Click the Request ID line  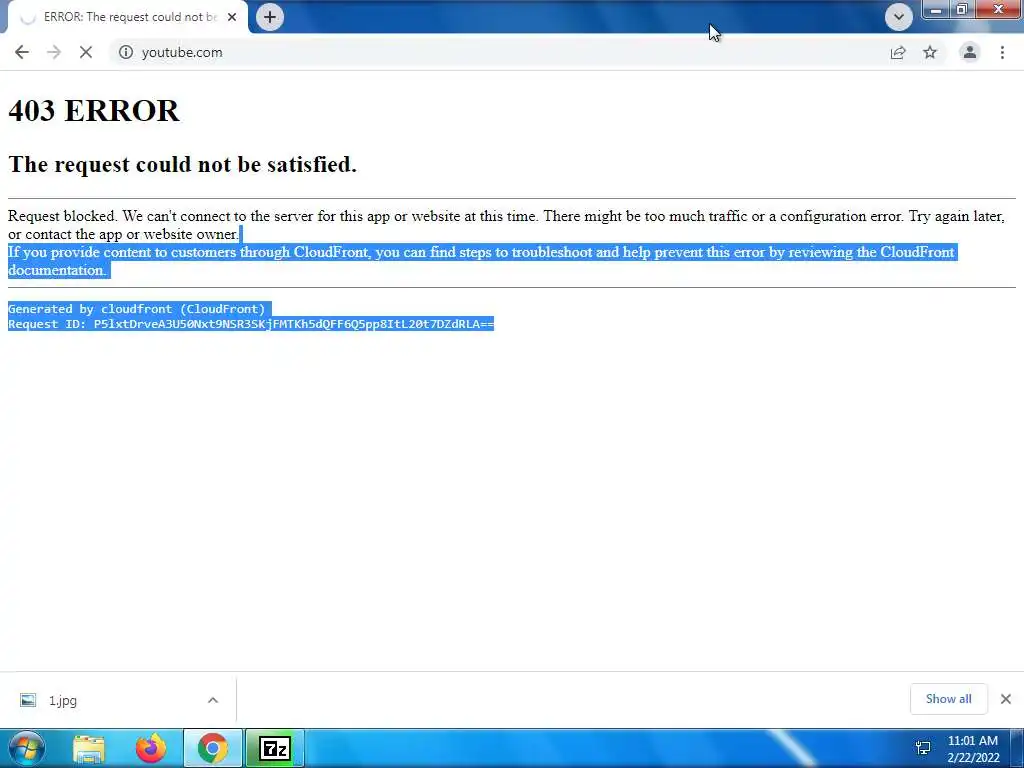click(251, 324)
